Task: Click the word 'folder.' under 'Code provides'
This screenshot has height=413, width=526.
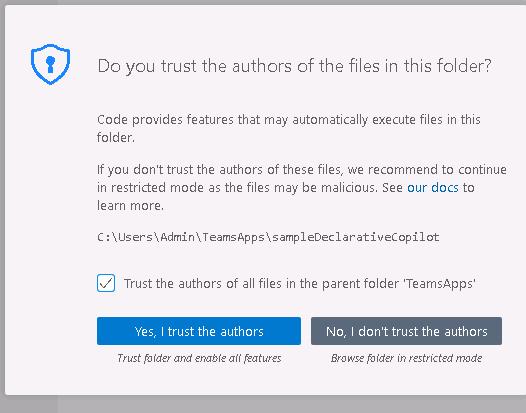Action: (x=116, y=138)
